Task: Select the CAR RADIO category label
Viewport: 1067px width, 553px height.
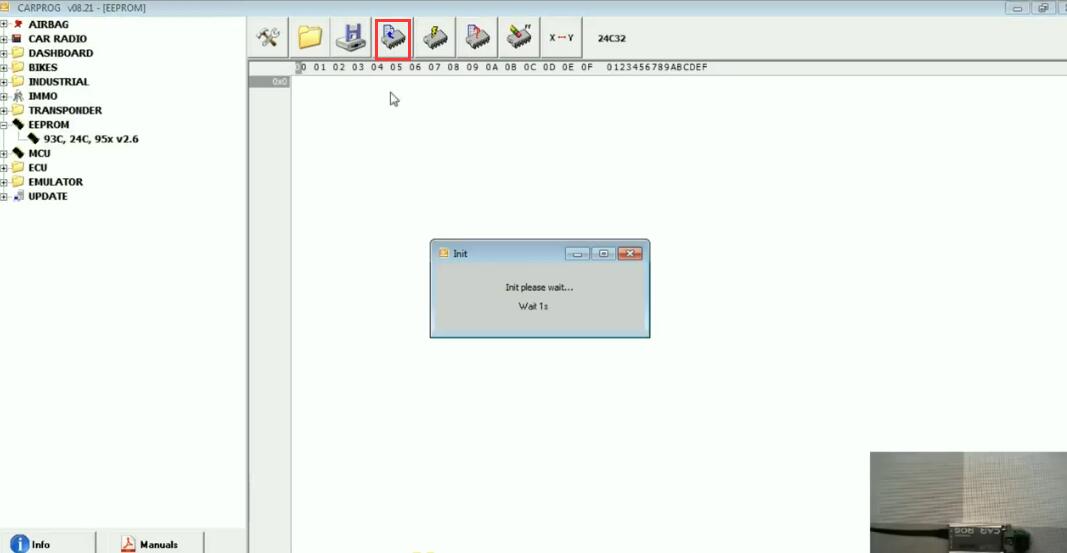Action: (57, 39)
